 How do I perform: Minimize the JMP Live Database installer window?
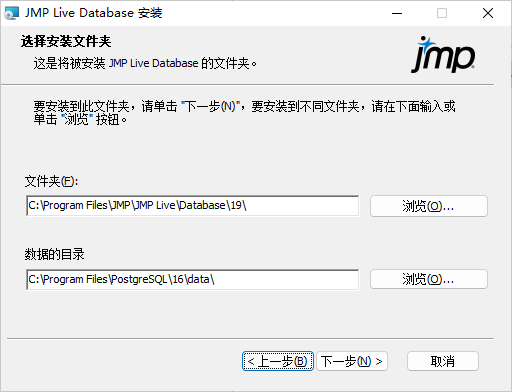pos(397,13)
